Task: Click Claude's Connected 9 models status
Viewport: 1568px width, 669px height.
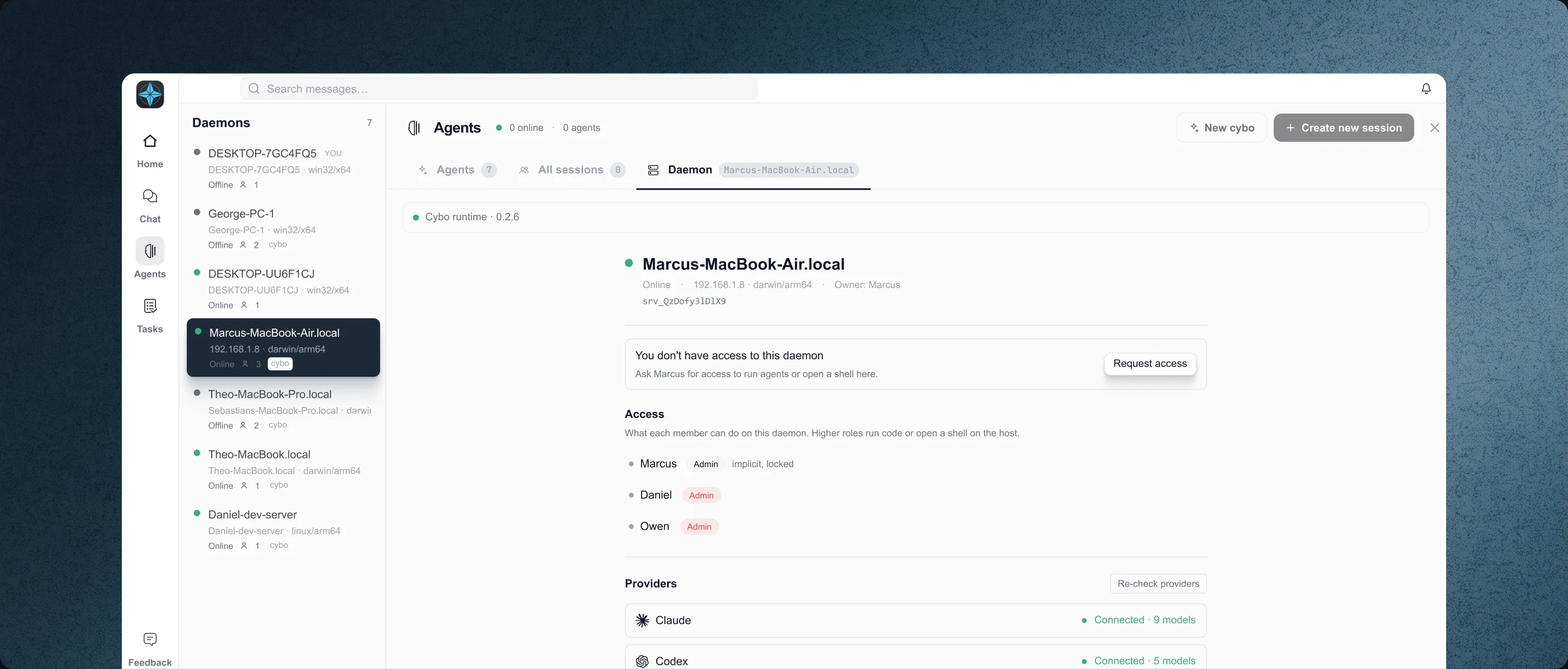Action: pos(1138,620)
